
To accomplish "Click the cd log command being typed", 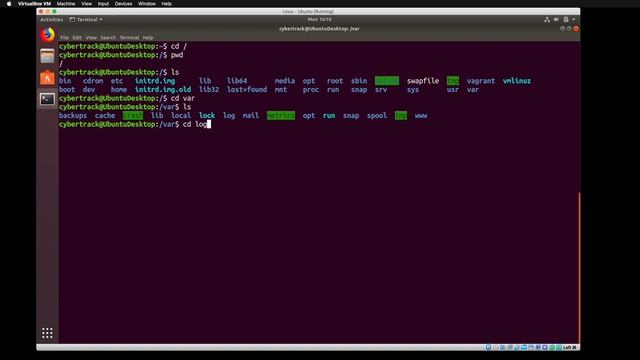I will point(195,124).
